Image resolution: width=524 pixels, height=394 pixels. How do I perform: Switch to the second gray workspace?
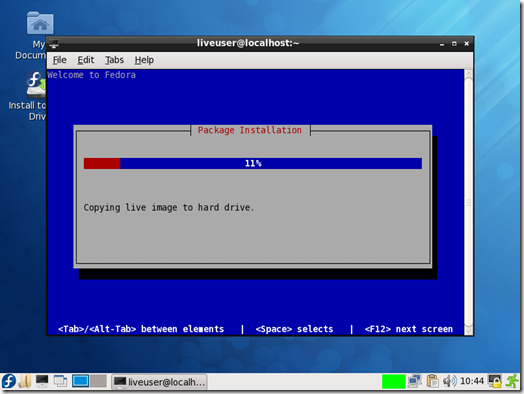coord(98,381)
